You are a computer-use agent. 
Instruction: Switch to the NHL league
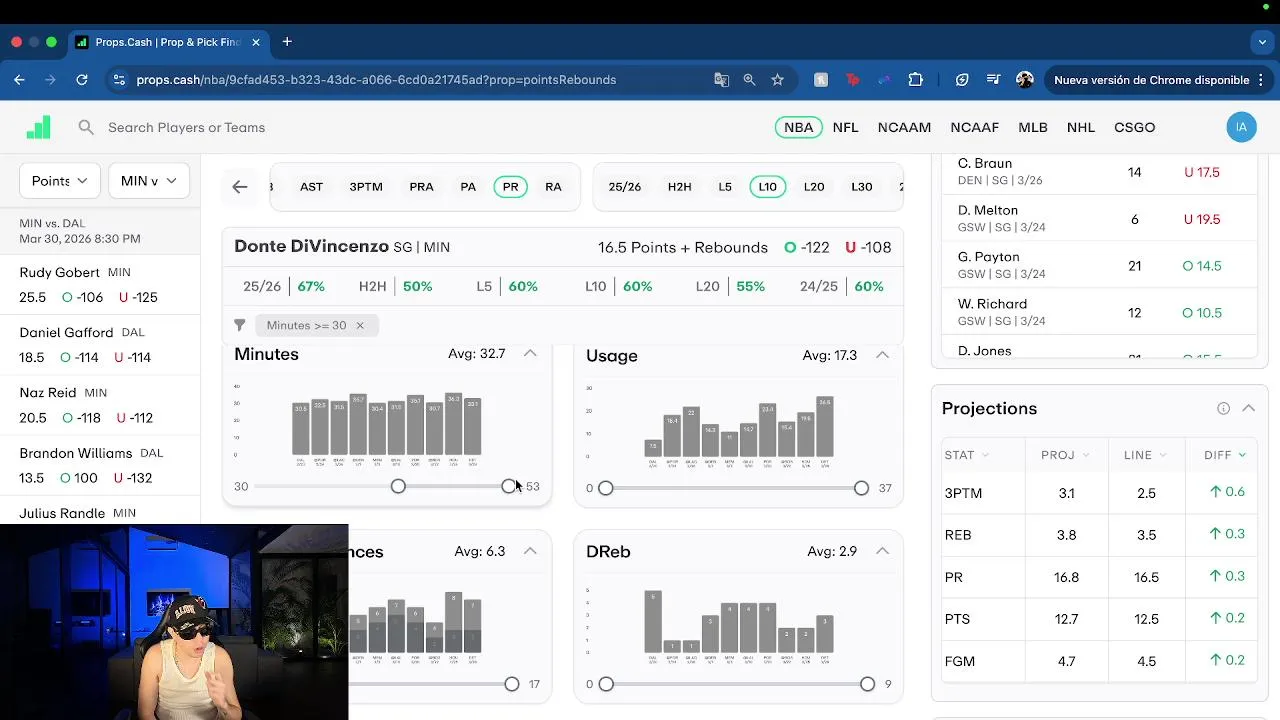coord(1081,127)
